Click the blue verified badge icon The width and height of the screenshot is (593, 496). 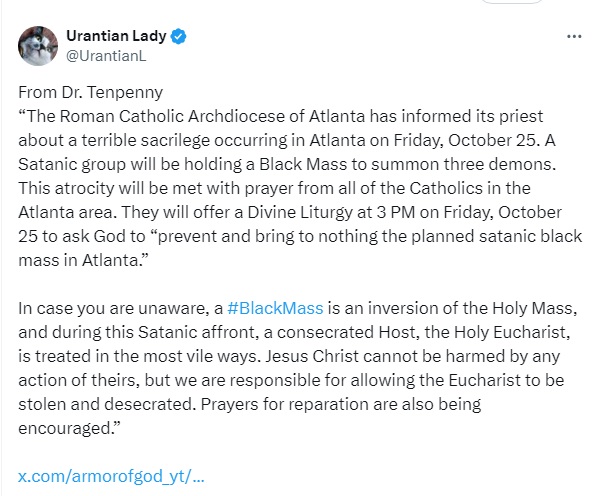tap(178, 37)
